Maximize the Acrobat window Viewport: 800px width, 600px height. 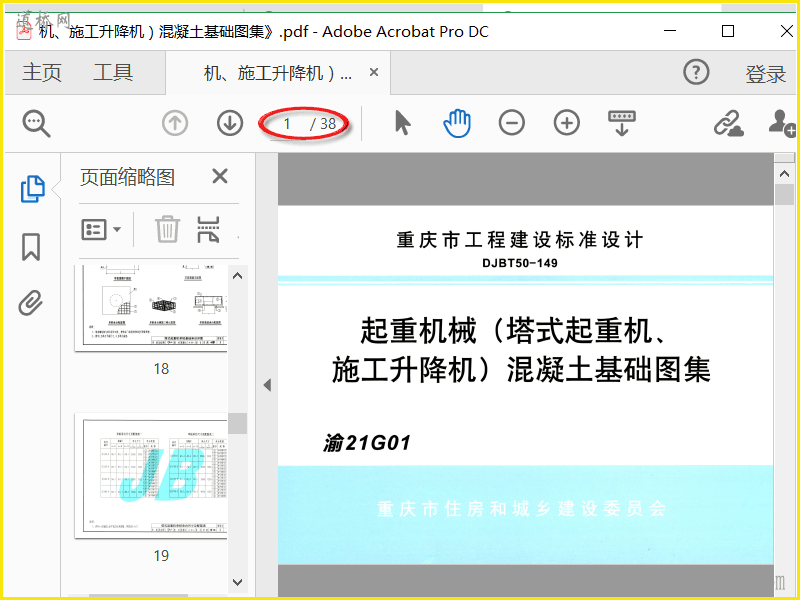728,31
